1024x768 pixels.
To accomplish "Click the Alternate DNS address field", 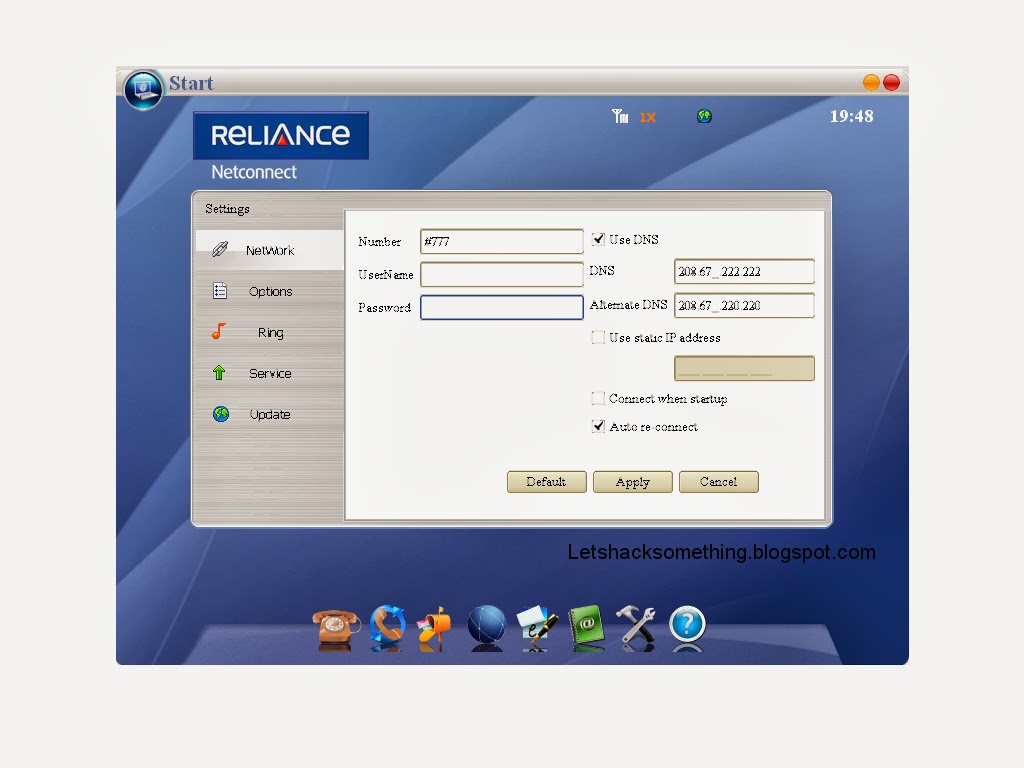I will (x=744, y=305).
